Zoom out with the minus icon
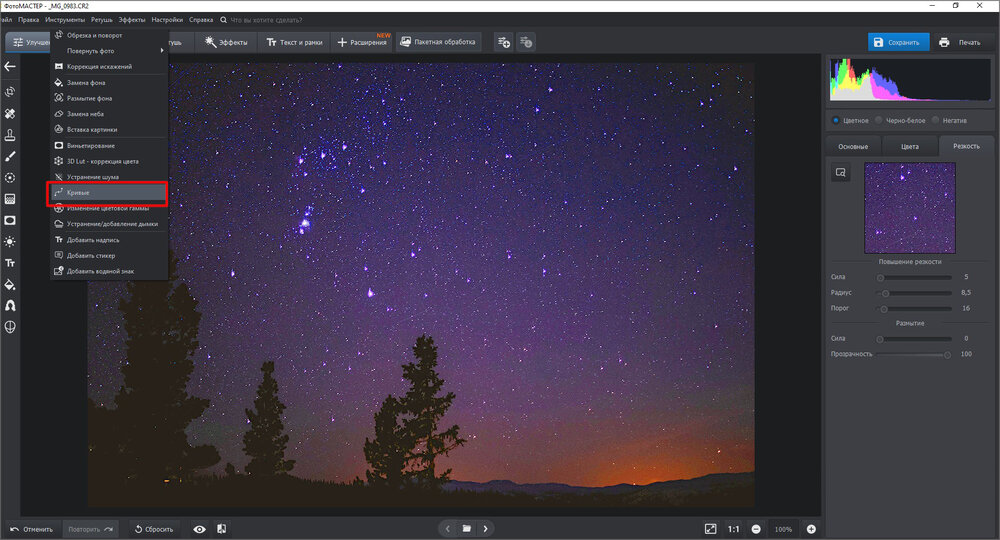 point(756,529)
